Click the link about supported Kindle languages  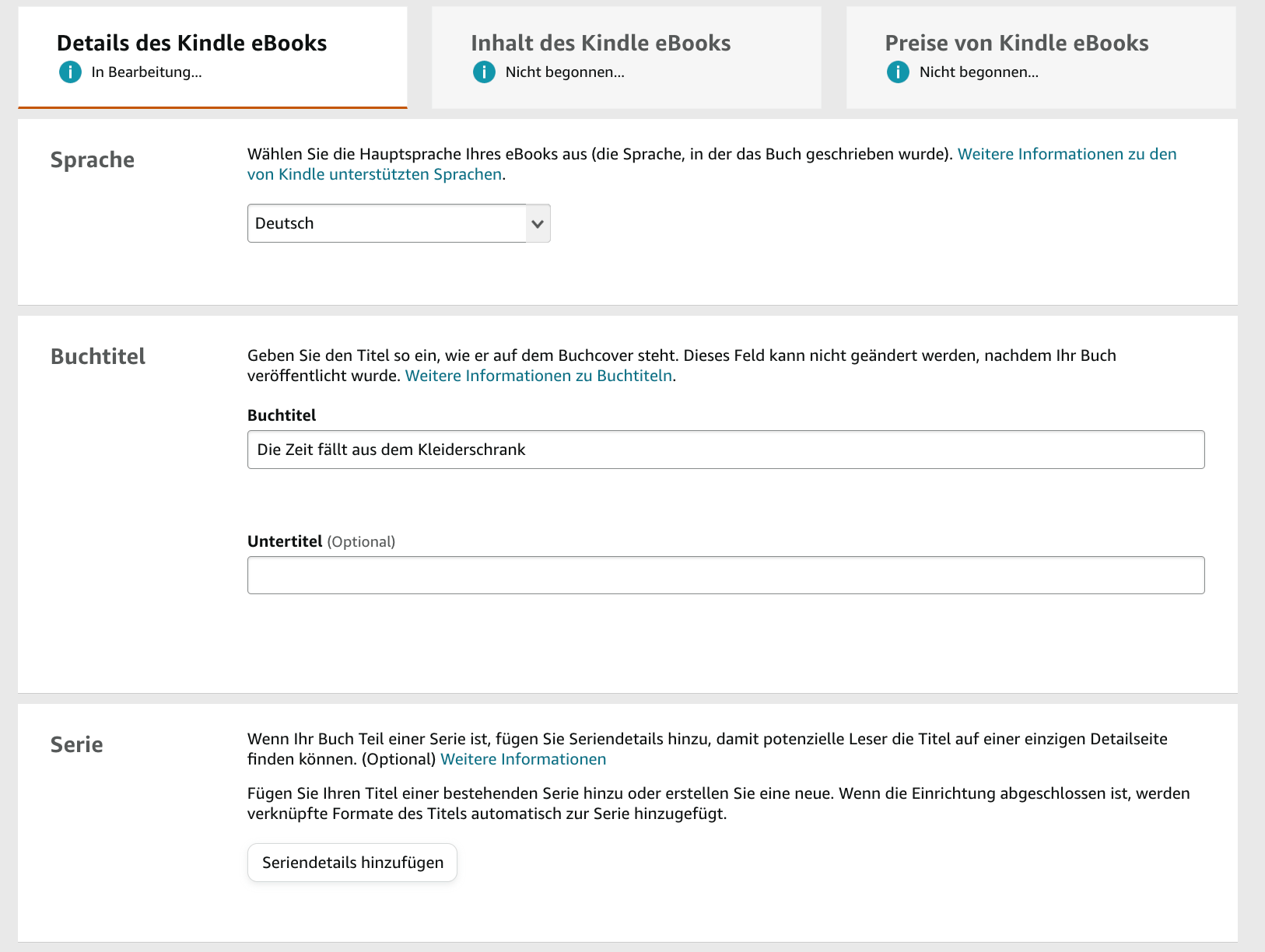click(1067, 154)
